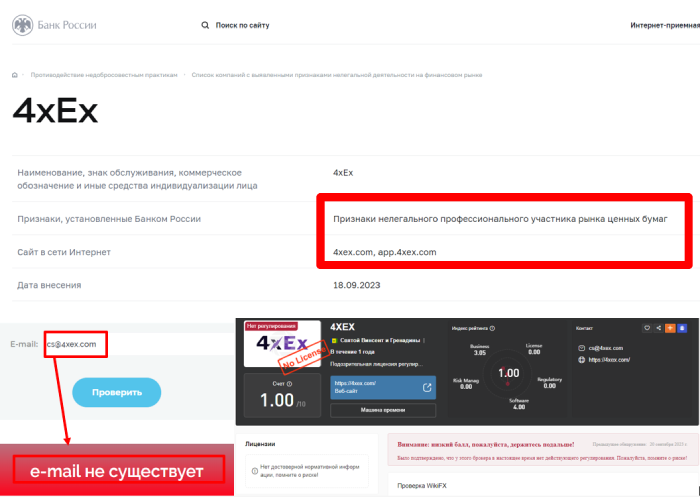Select the Сайт в сети Интернет label

[x=64, y=252]
